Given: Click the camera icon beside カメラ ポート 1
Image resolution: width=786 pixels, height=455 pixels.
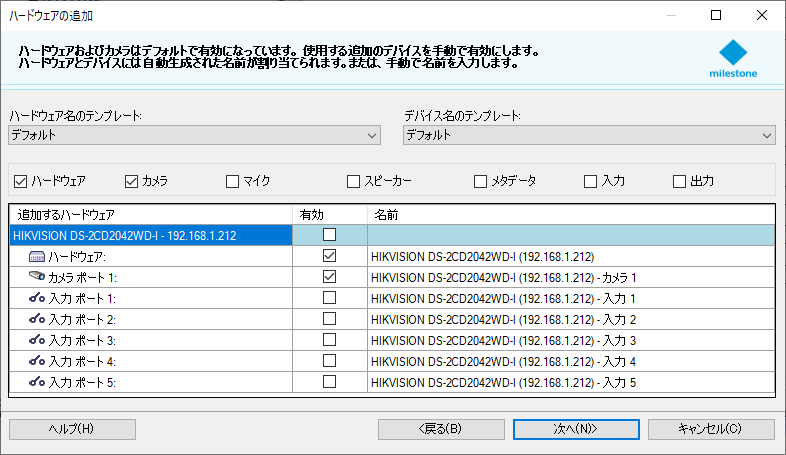Looking at the screenshot, I should (x=37, y=276).
